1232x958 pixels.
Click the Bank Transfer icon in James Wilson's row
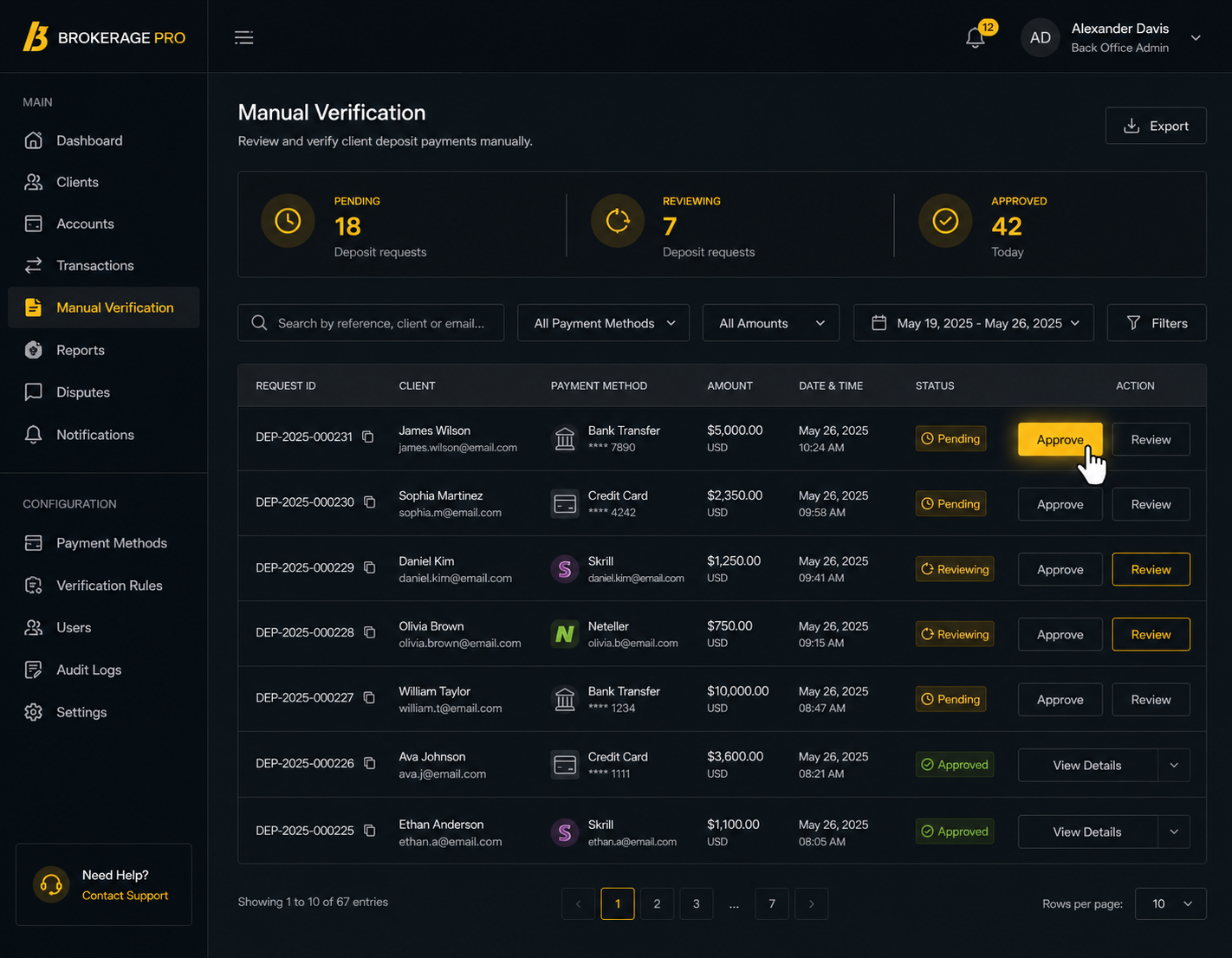click(565, 438)
